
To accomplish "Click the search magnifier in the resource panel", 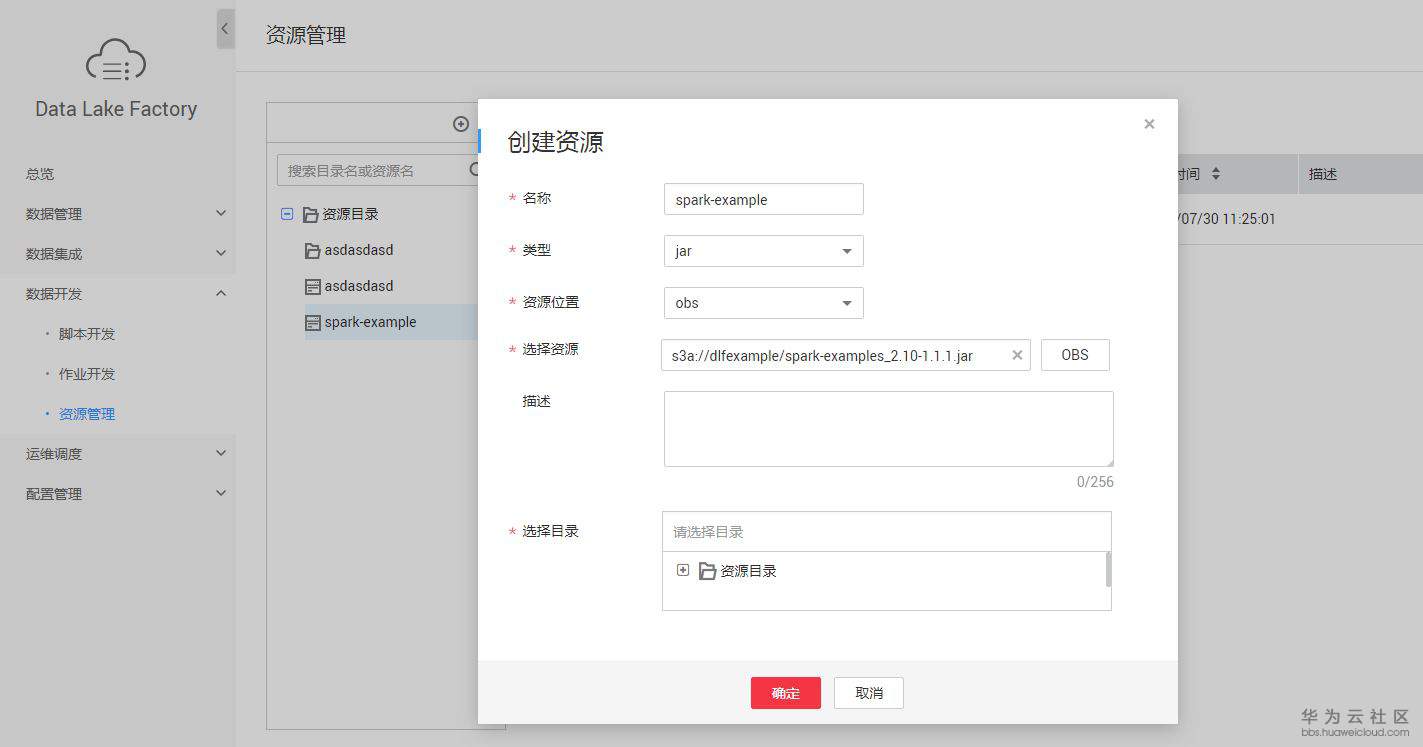I will point(475,170).
